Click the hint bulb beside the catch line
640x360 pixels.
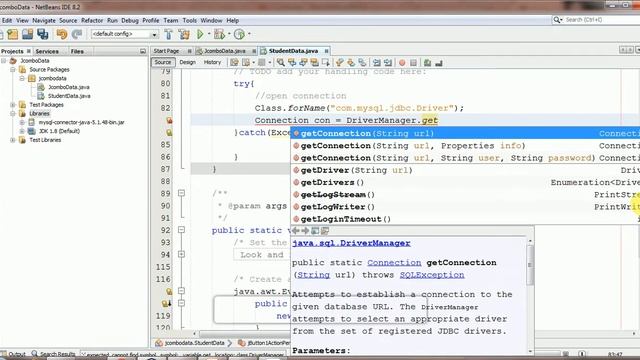pyautogui.click(x=169, y=133)
